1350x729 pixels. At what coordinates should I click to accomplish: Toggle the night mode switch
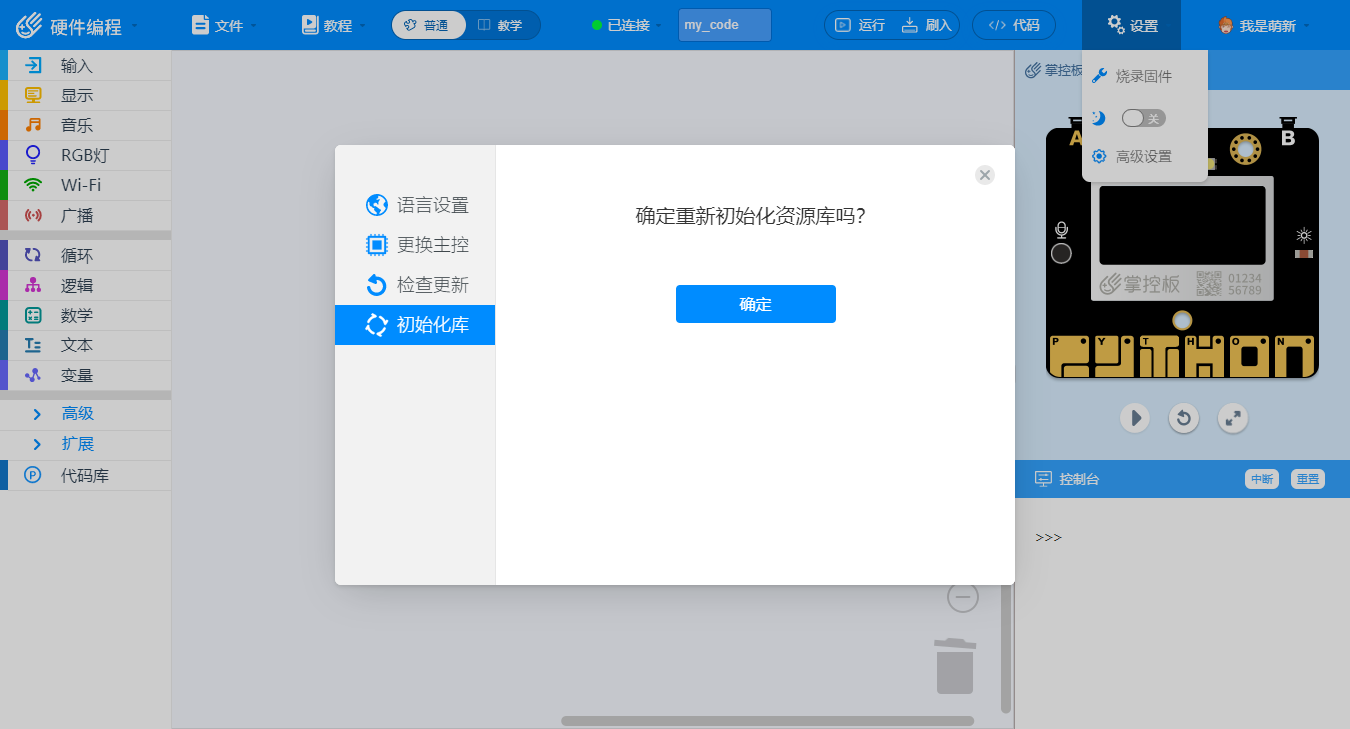click(x=1144, y=118)
